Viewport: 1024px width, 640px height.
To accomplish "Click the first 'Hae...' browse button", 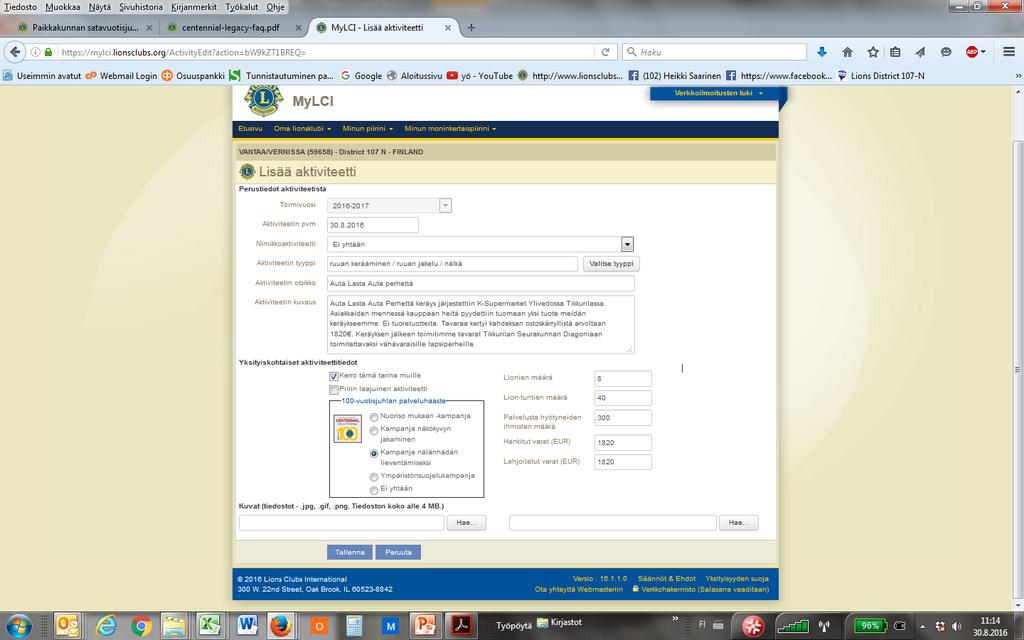I will tap(466, 522).
